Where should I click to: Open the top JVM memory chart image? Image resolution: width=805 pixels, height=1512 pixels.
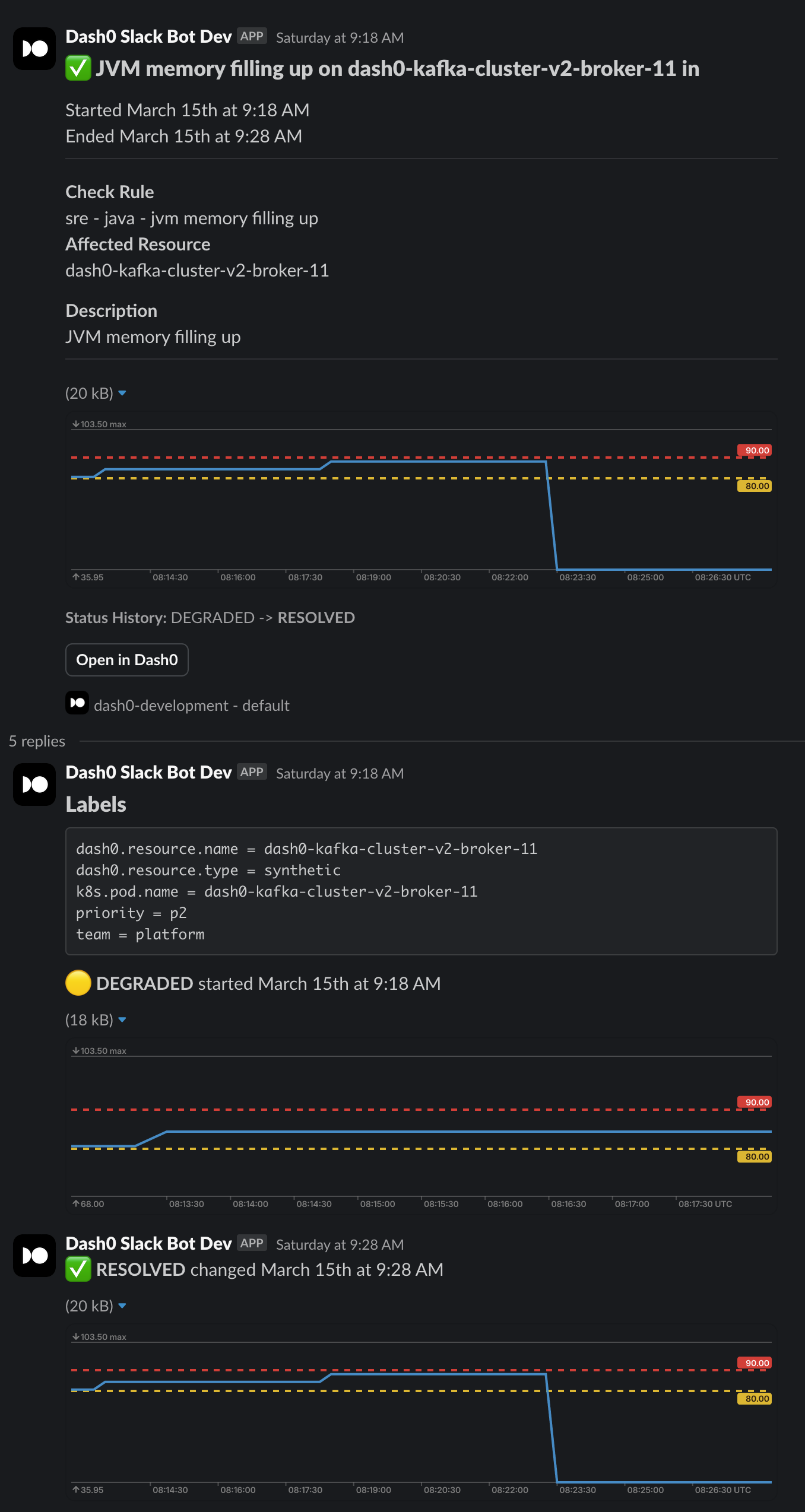pos(421,500)
